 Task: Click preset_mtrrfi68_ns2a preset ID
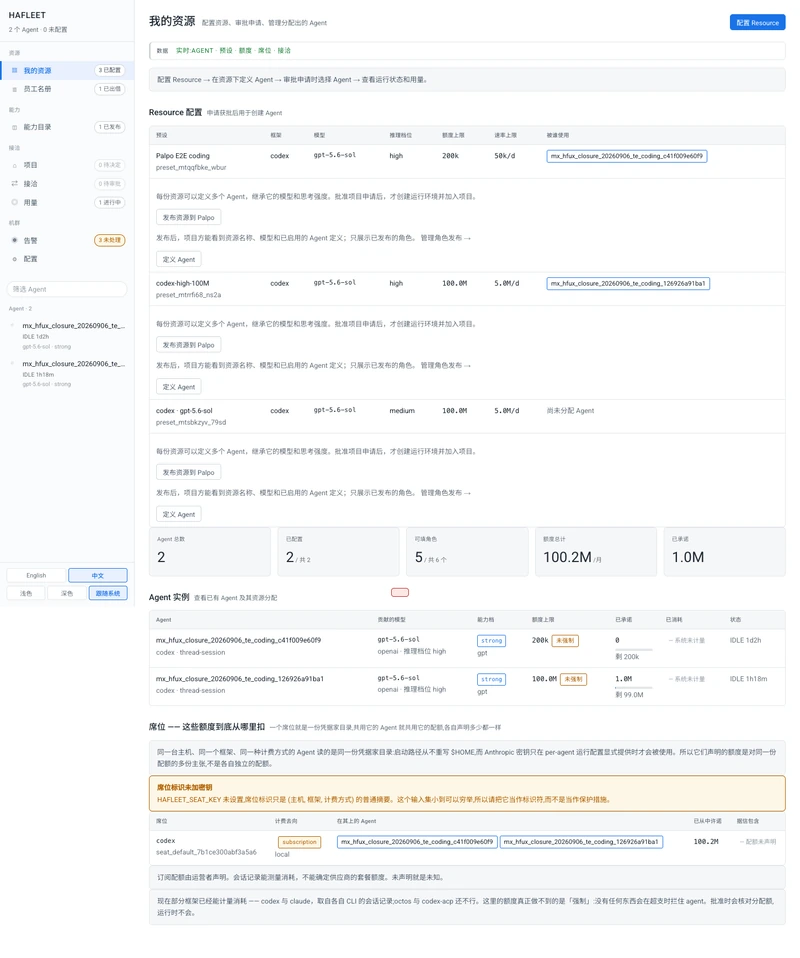click(x=188, y=295)
